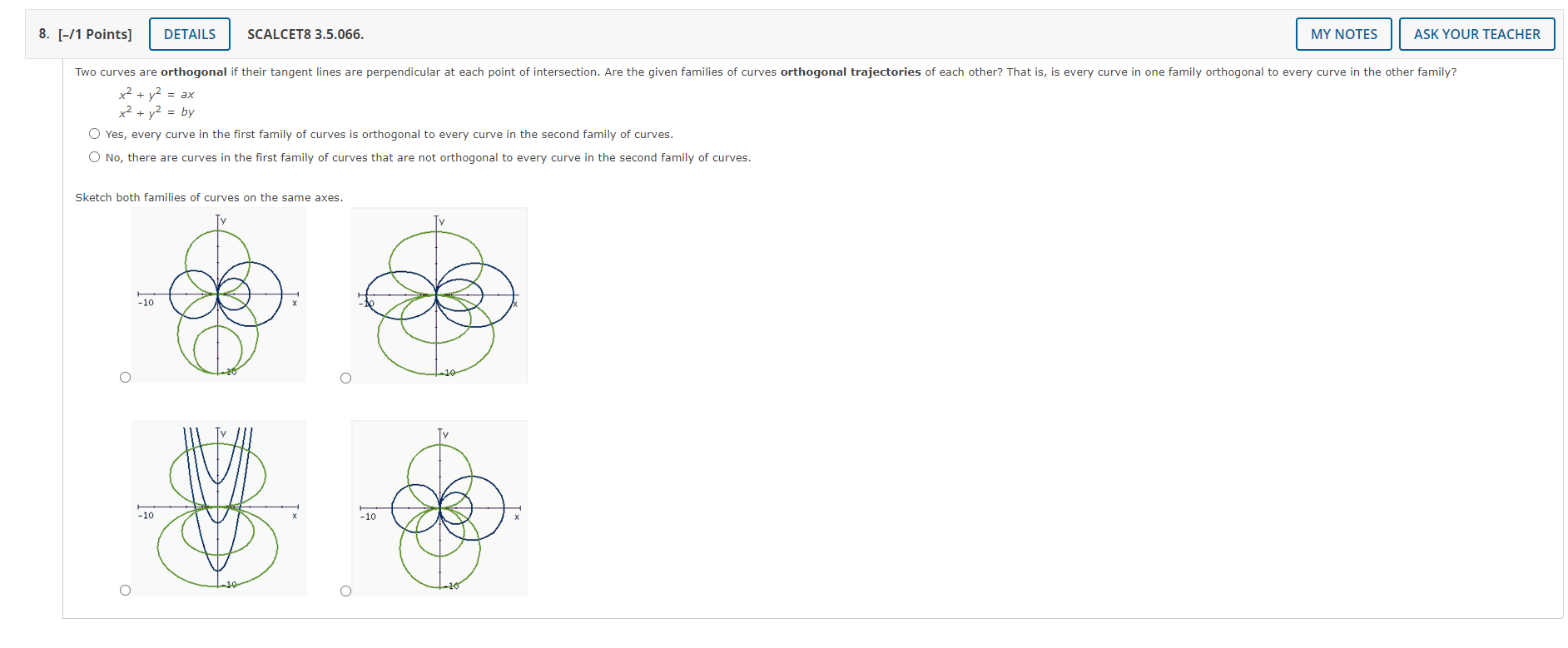
Task: Select 'No, there are curves not orthogonal' answer
Action: [x=94, y=156]
